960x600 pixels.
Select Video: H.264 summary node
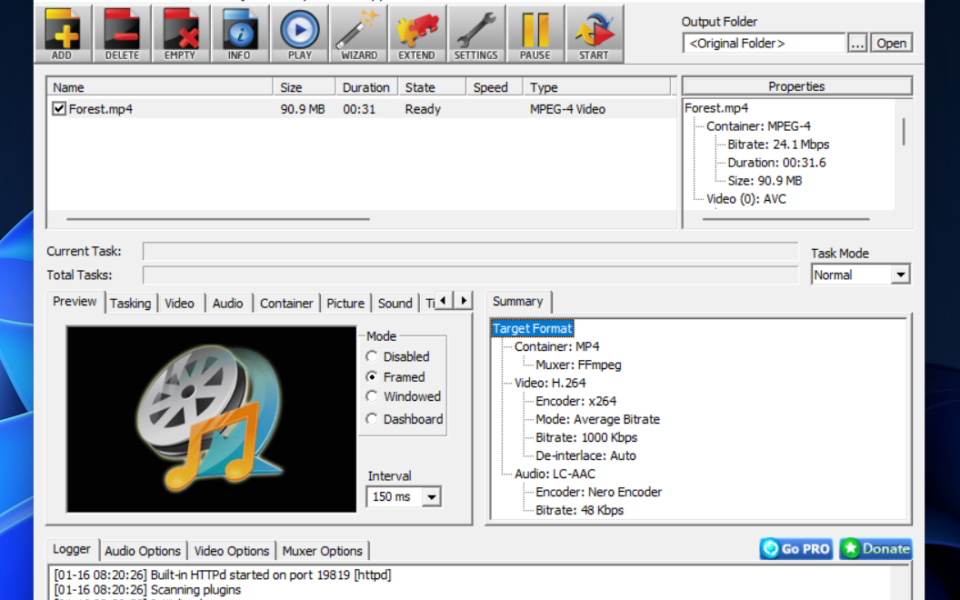(550, 383)
